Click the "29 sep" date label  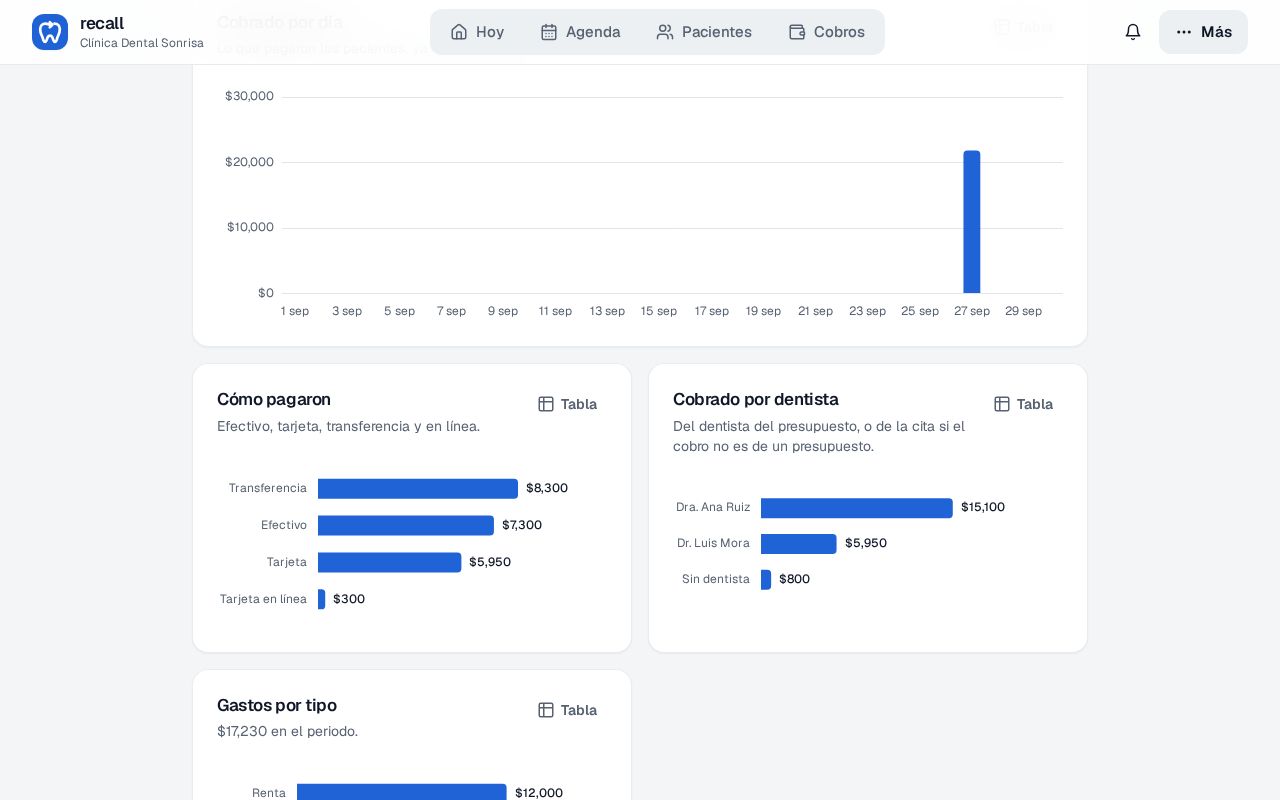[x=1024, y=311]
